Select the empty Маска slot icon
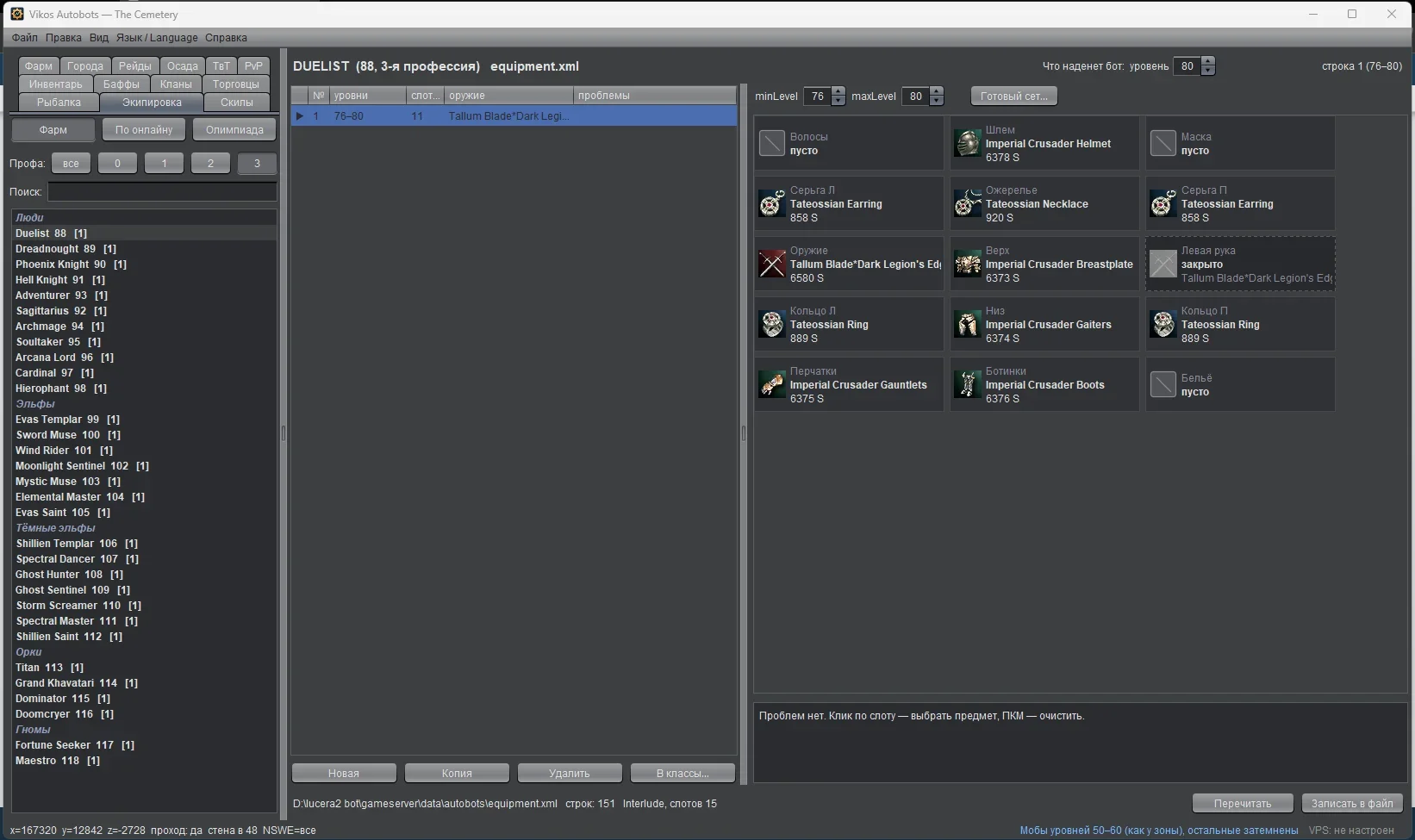The height and width of the screenshot is (840, 1415). point(1163,143)
